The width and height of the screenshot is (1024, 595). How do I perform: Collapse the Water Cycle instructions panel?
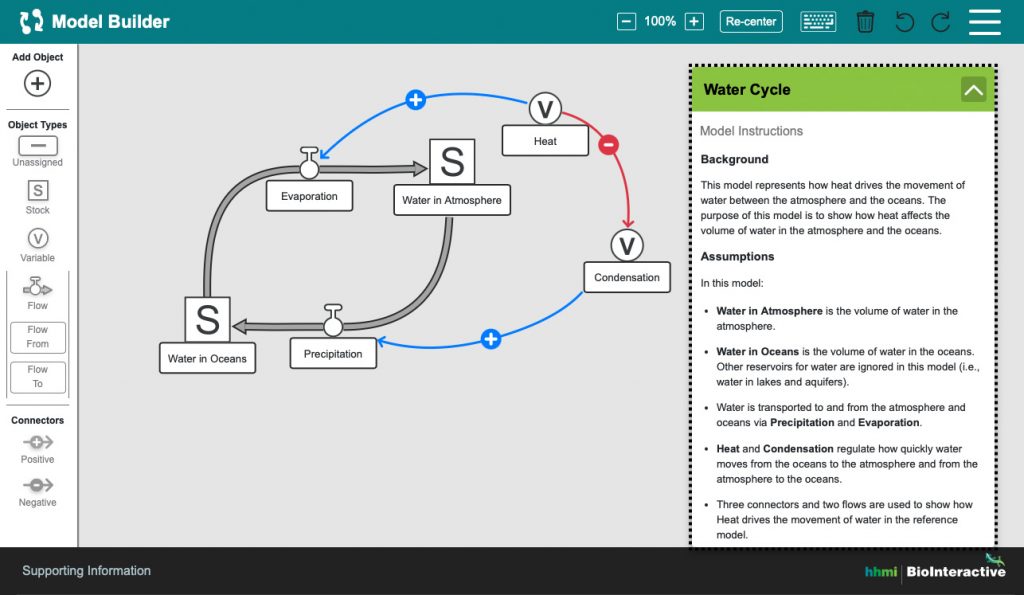[x=974, y=89]
